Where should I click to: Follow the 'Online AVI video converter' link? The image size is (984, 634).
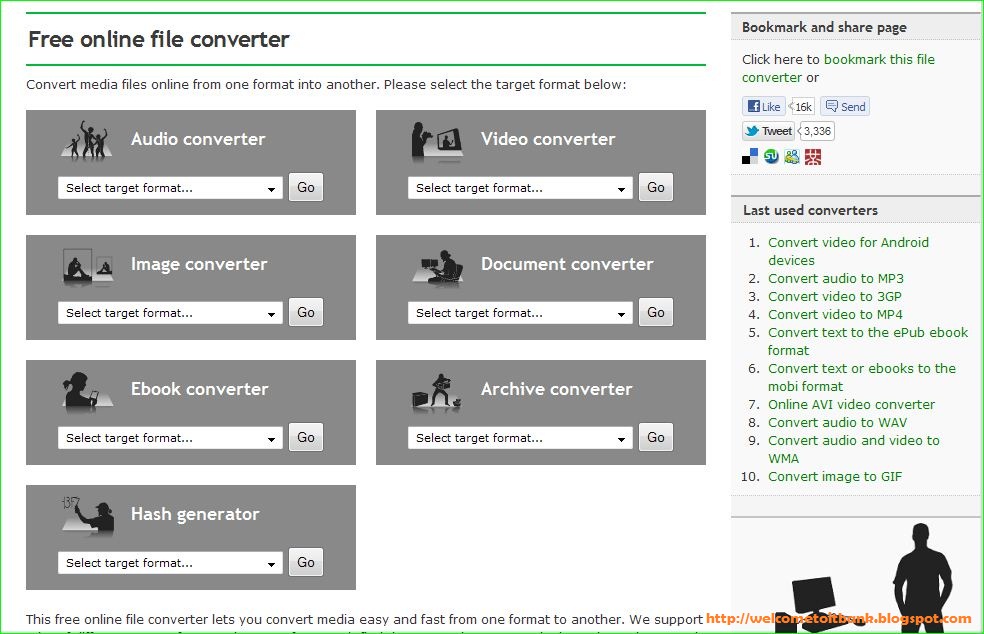851,404
